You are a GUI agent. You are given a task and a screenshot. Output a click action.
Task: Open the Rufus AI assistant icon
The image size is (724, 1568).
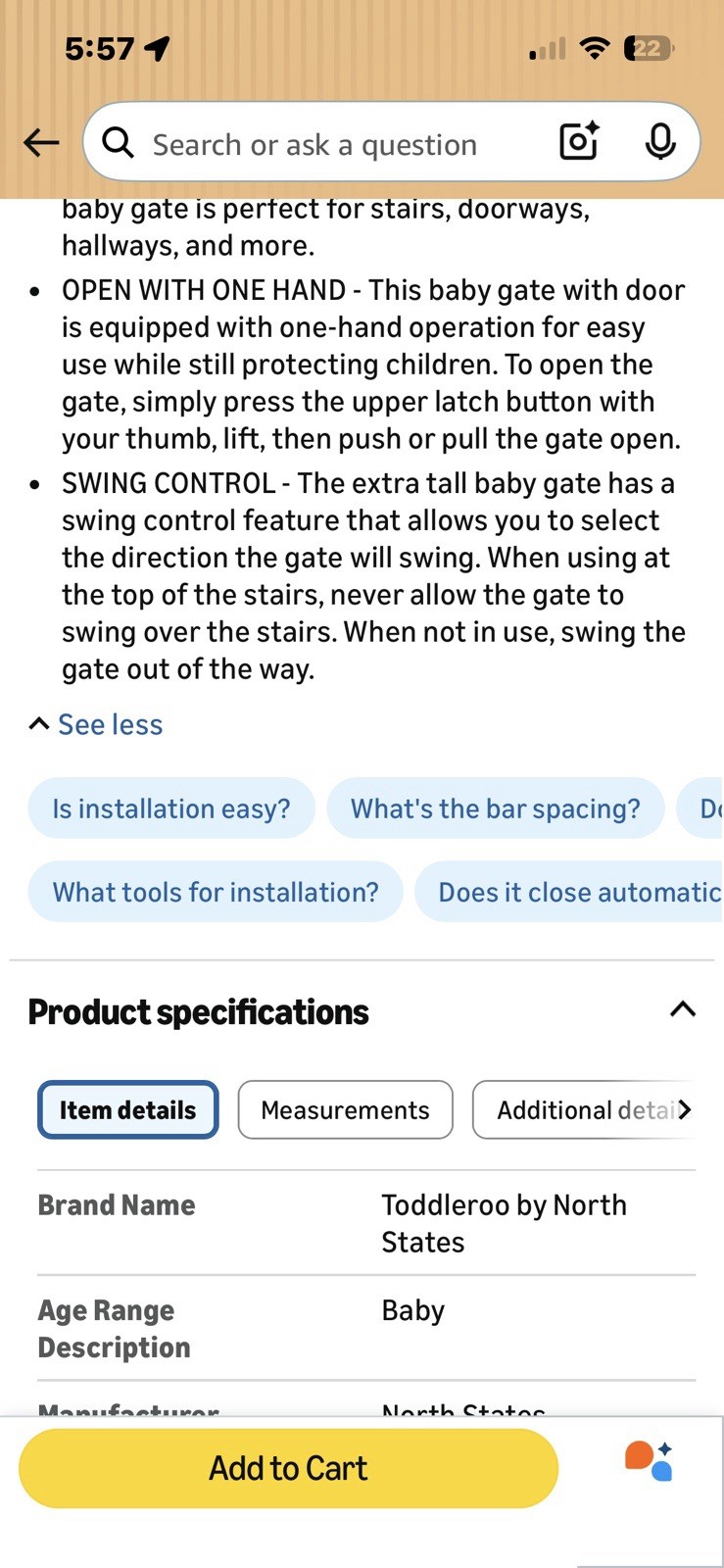coord(649,1460)
